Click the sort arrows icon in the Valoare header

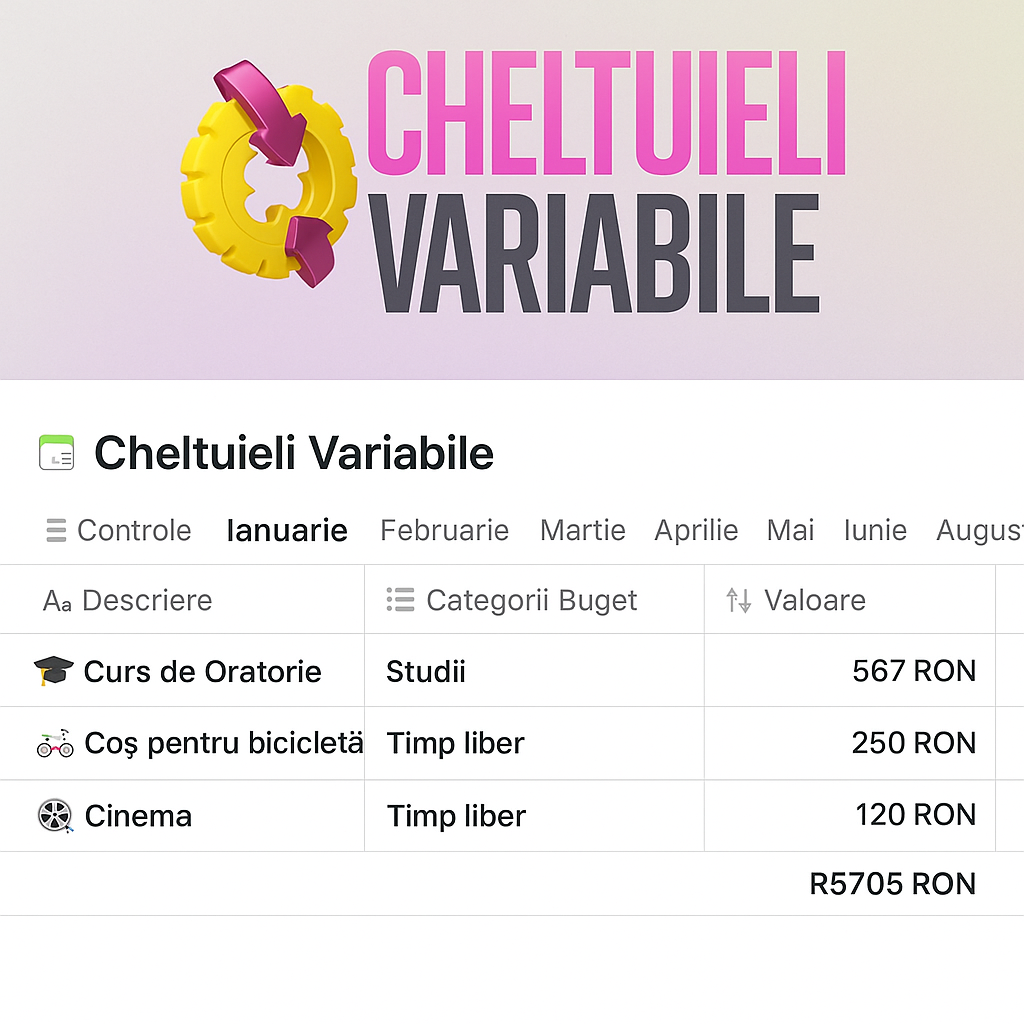[739, 600]
